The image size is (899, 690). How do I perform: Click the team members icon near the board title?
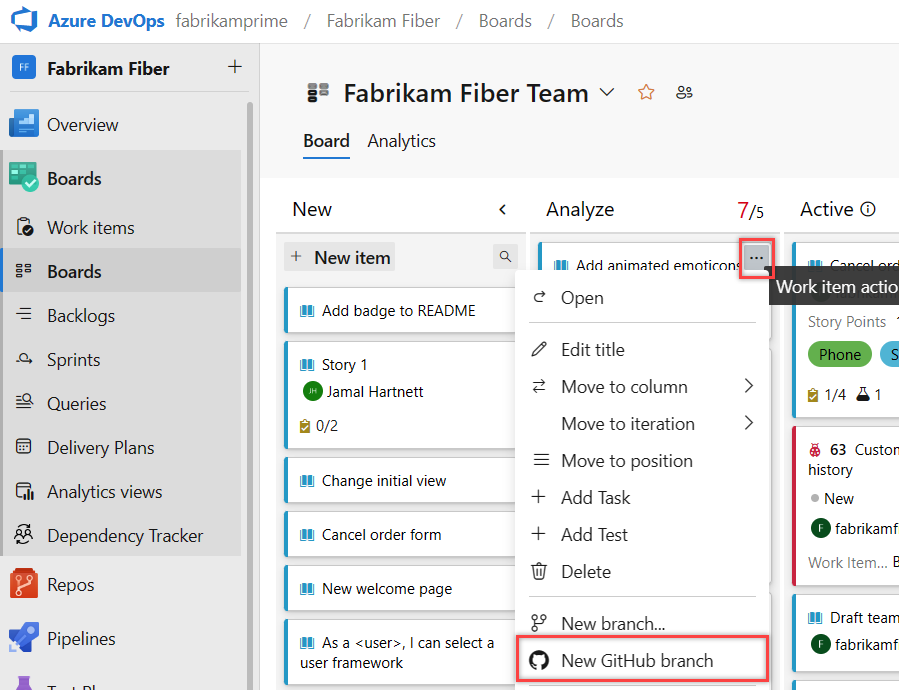tap(683, 91)
